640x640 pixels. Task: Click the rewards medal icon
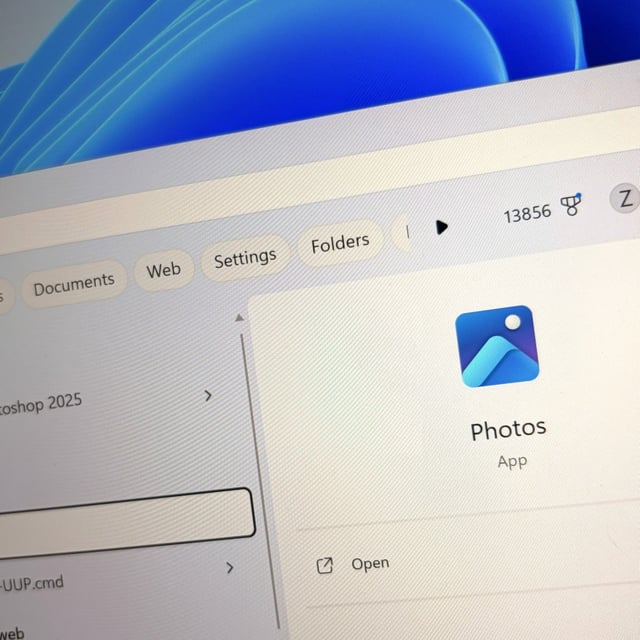(x=571, y=204)
